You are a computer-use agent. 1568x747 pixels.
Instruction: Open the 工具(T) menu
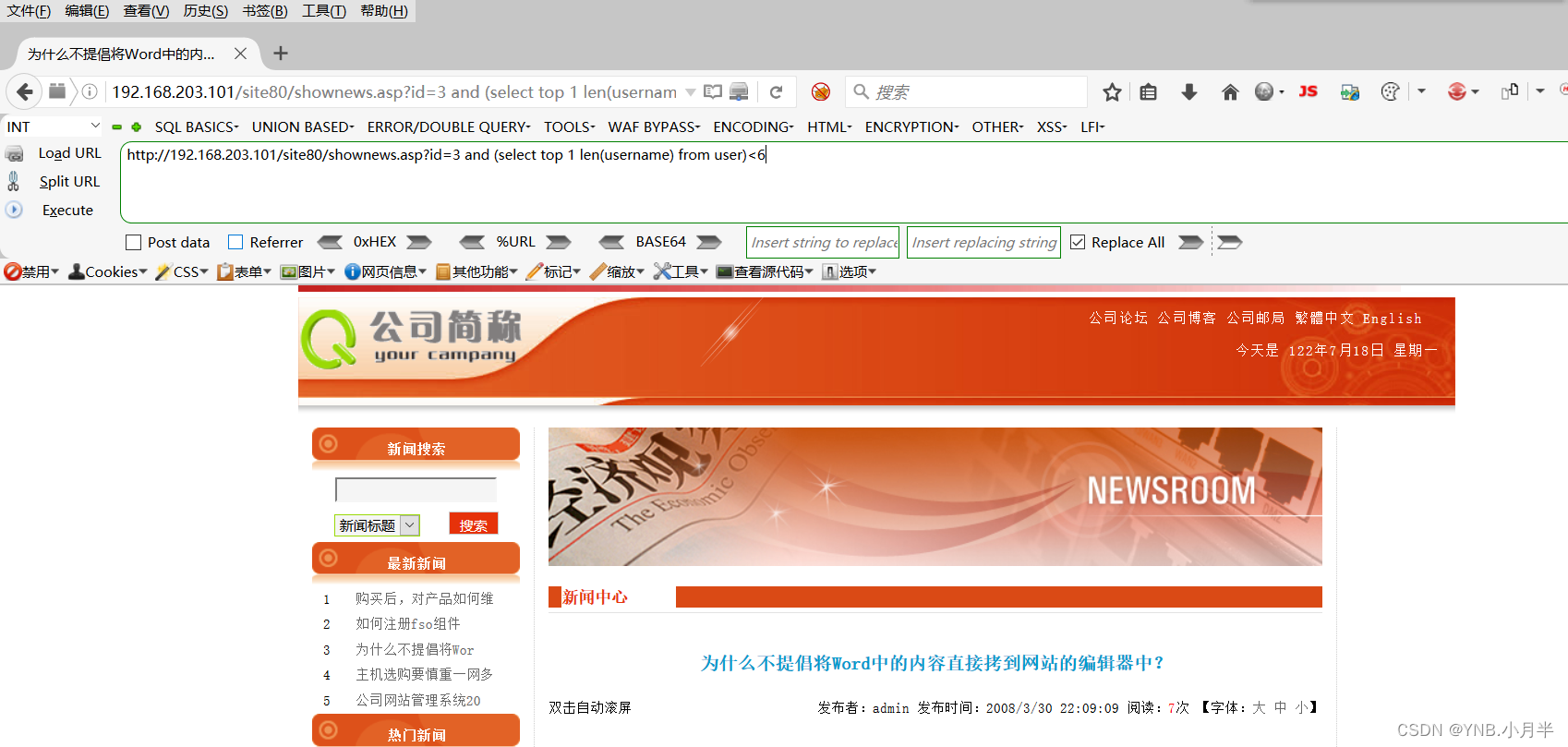coord(324,11)
